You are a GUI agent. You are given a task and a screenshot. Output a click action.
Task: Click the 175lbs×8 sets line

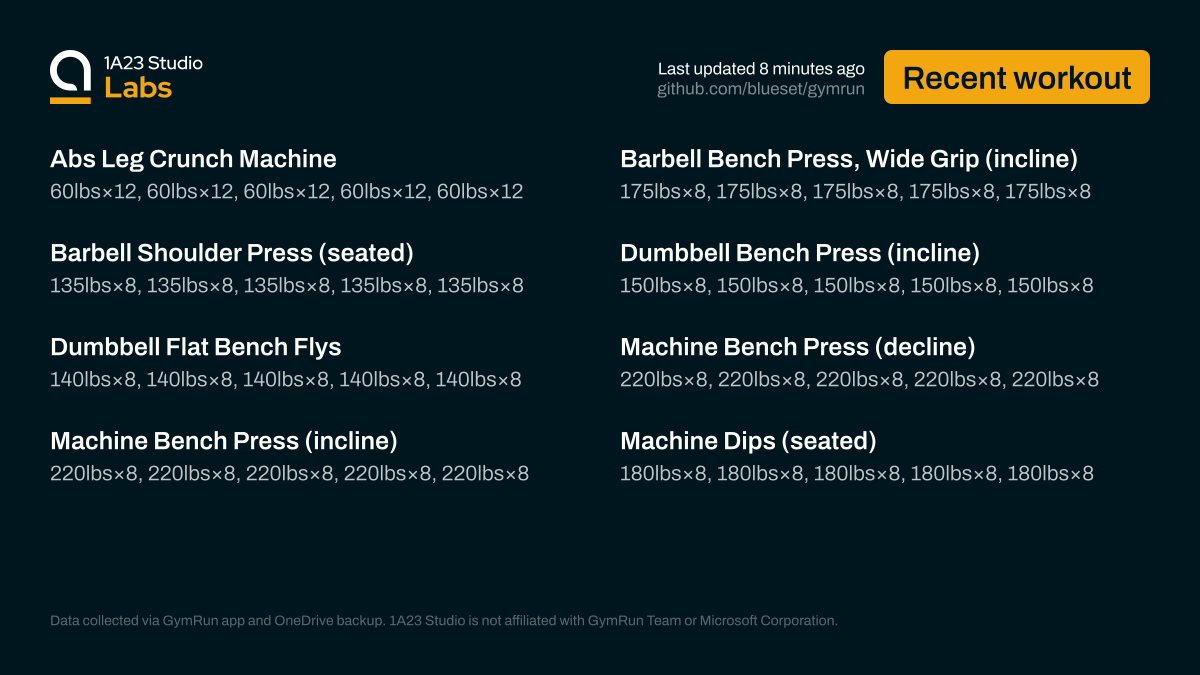pyautogui.click(x=855, y=191)
